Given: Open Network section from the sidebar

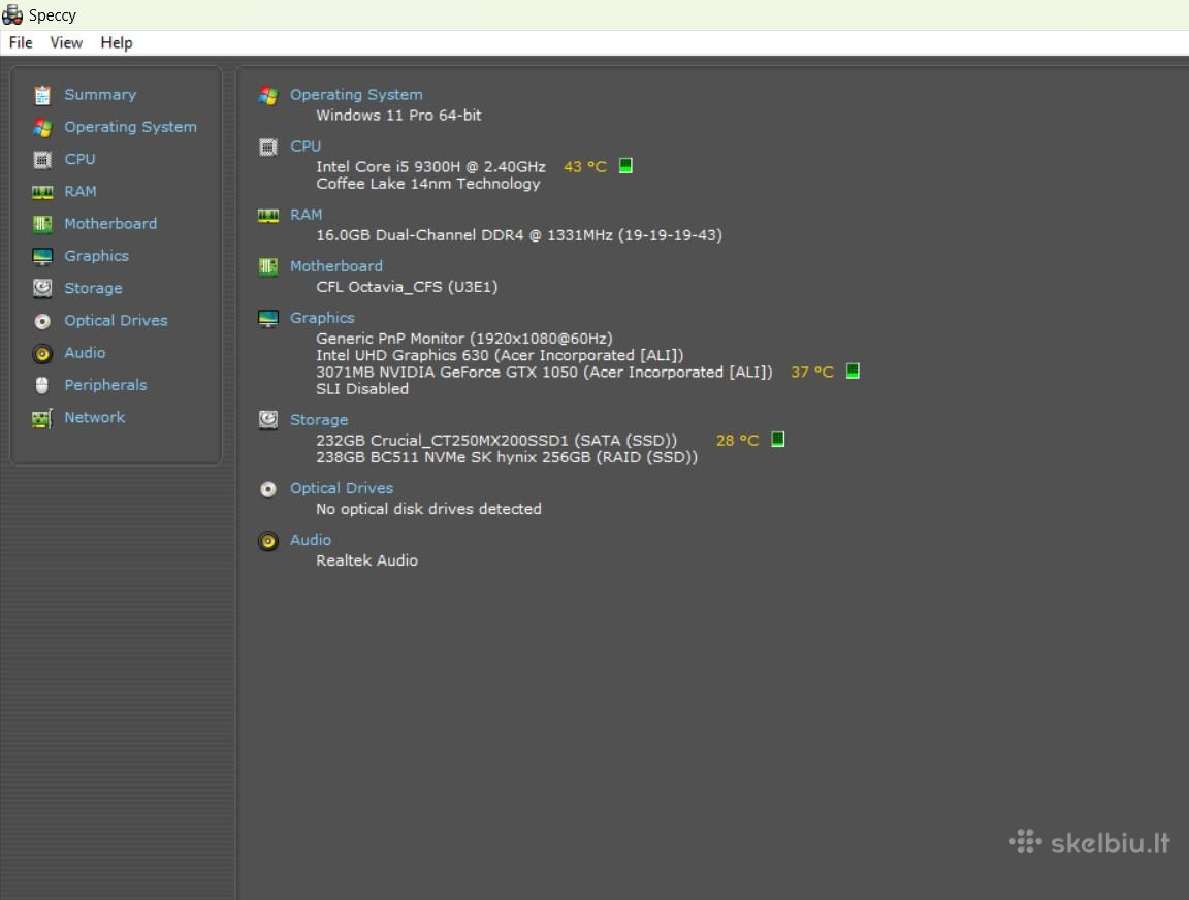Looking at the screenshot, I should (x=95, y=417).
